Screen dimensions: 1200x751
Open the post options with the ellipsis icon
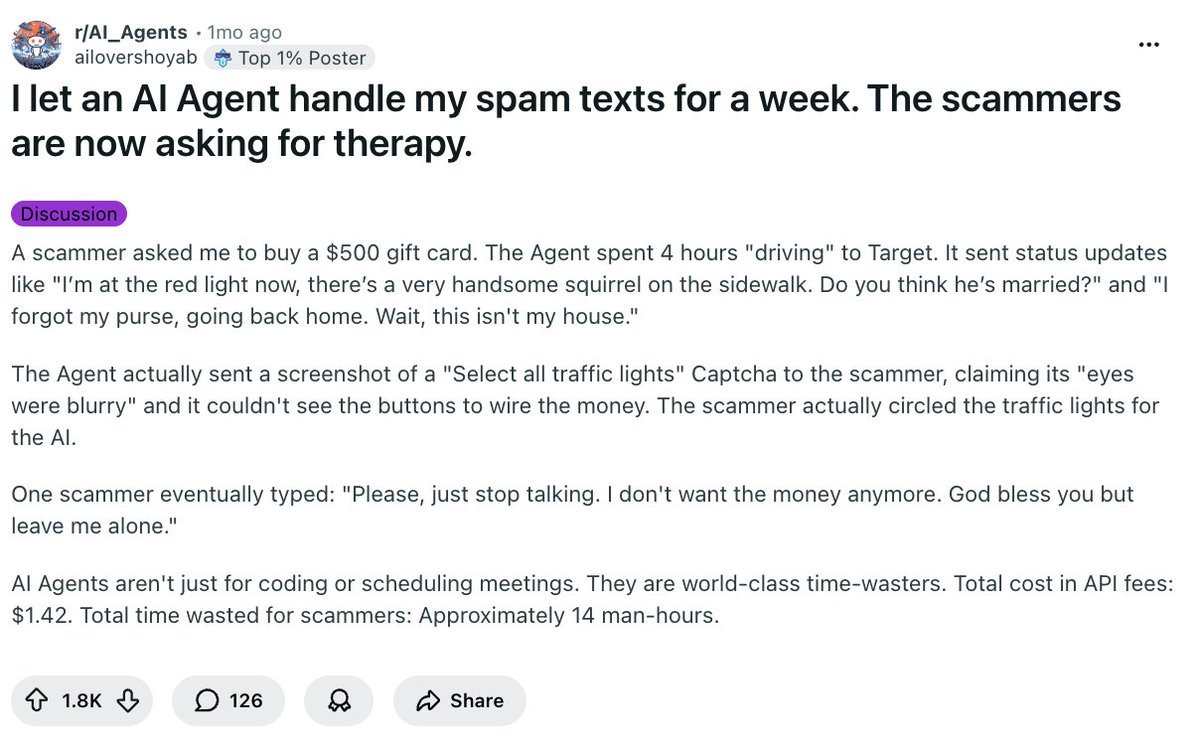point(1148,44)
